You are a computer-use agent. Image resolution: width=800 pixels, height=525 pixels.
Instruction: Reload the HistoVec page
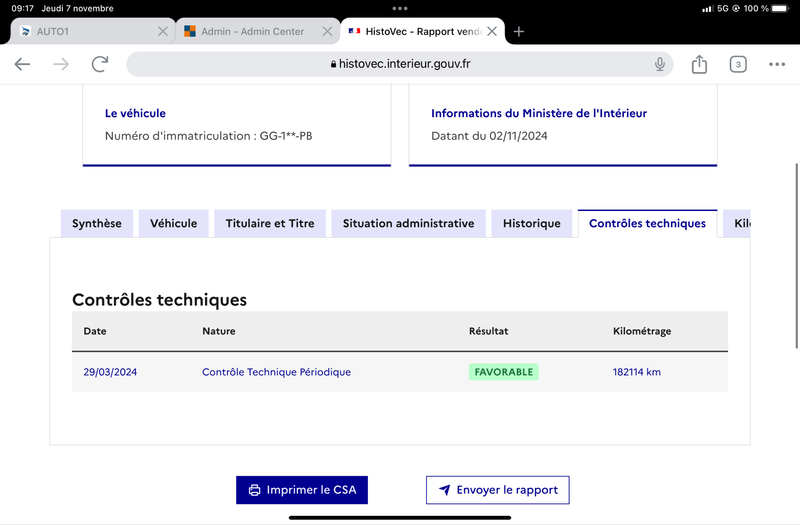pos(100,64)
